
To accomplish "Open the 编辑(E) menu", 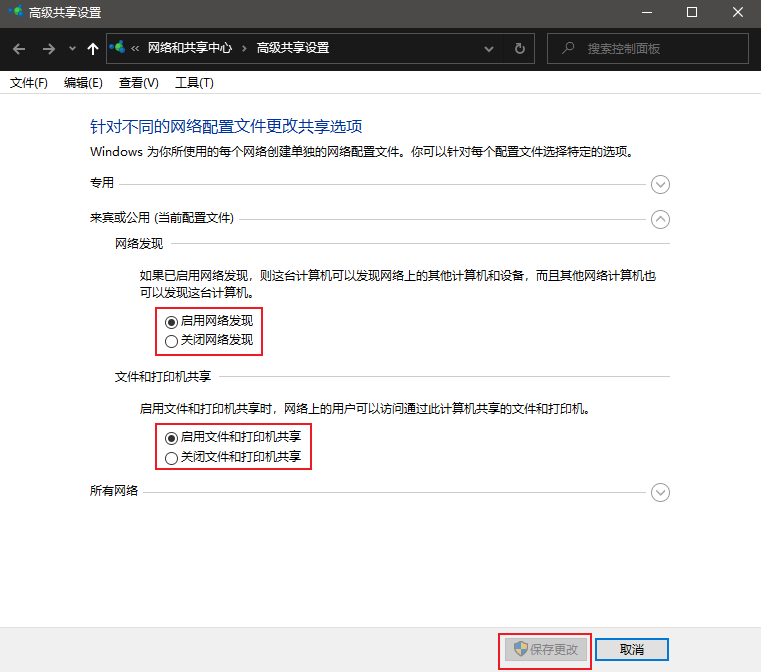I will click(x=83, y=83).
